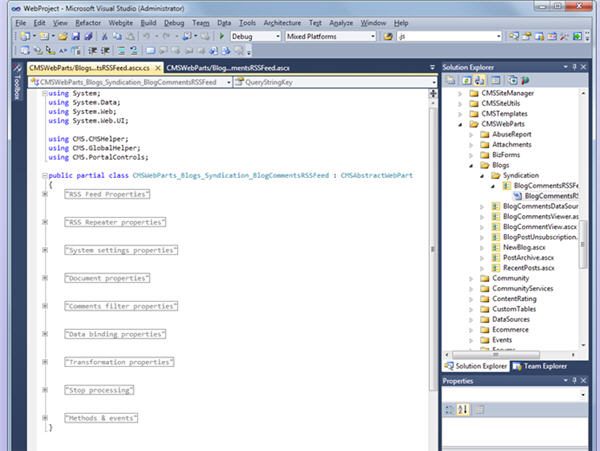The image size is (600, 451).
Task: Click Categorized icon in Properties panel
Action: pyautogui.click(x=449, y=409)
